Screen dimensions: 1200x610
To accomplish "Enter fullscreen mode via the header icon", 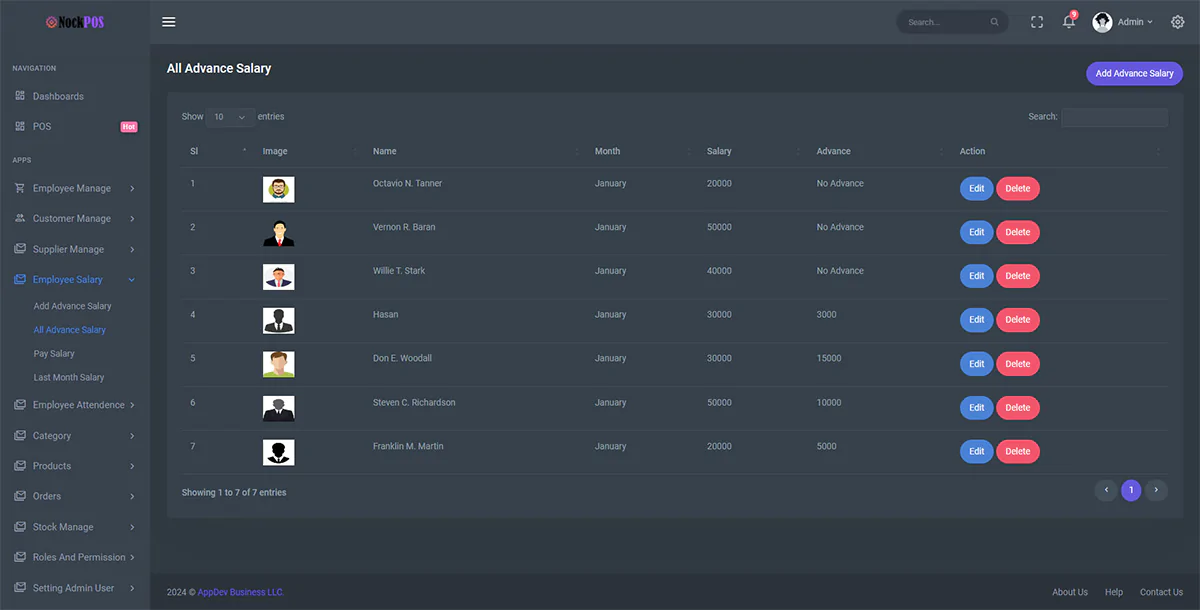I will [1037, 22].
